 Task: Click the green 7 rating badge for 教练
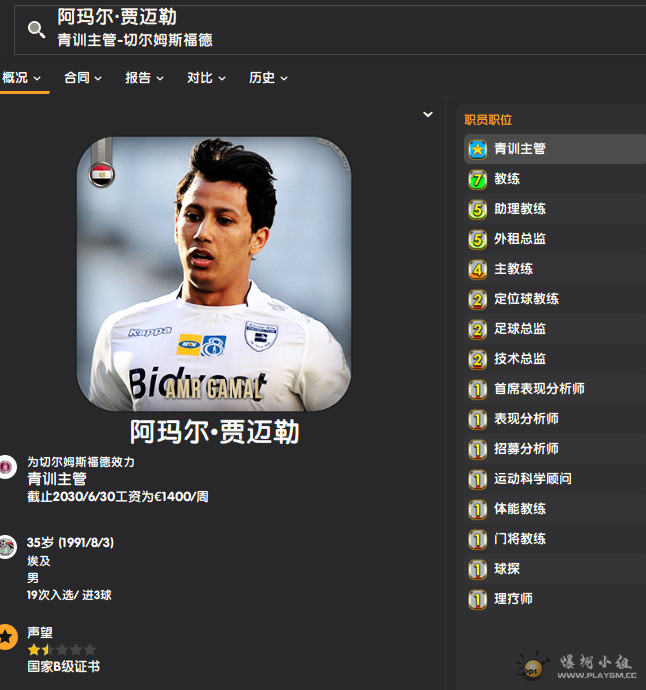point(478,179)
